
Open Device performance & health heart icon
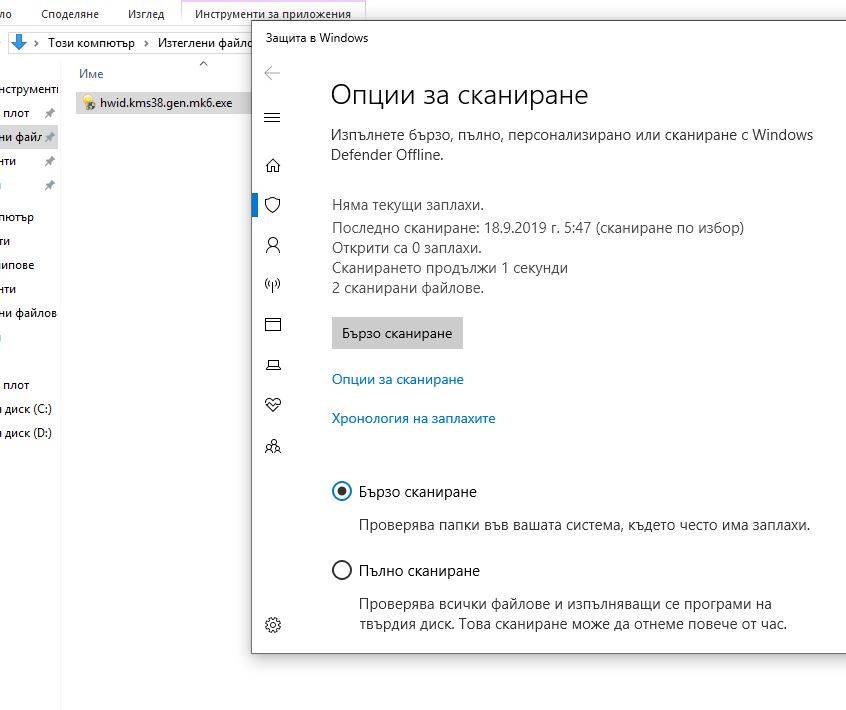click(273, 405)
